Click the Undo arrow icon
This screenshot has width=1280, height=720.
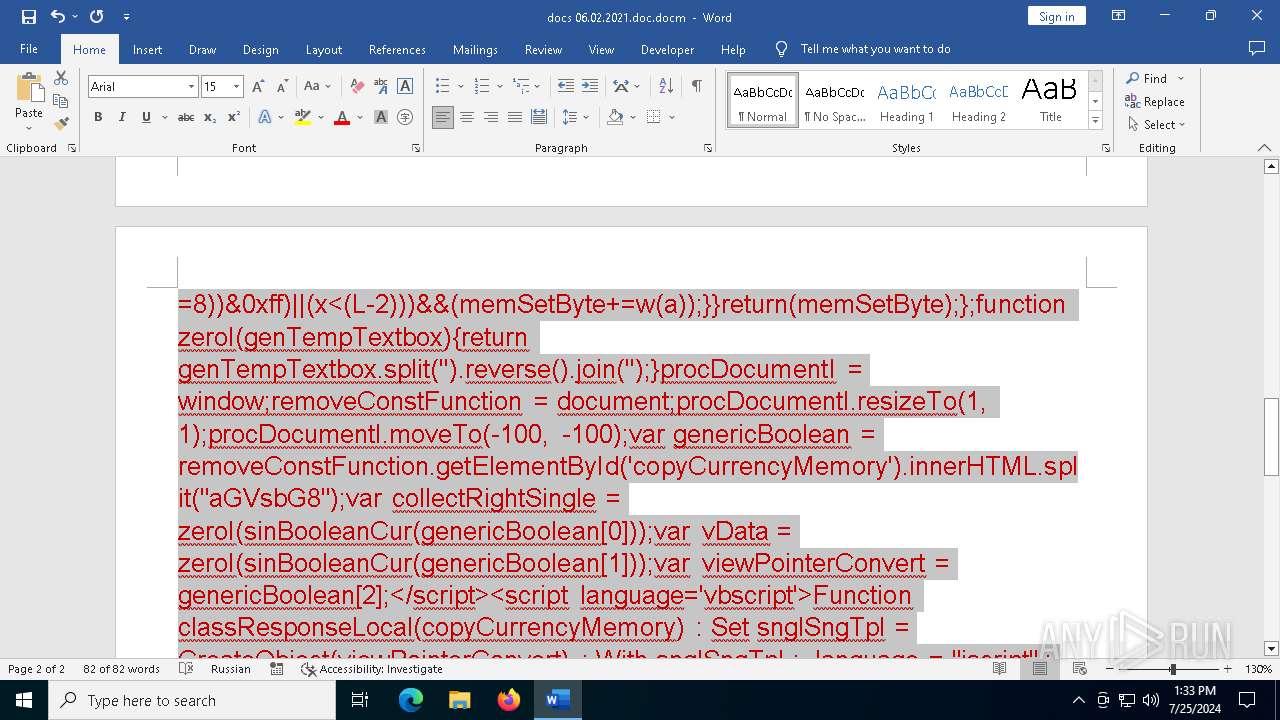pos(57,17)
